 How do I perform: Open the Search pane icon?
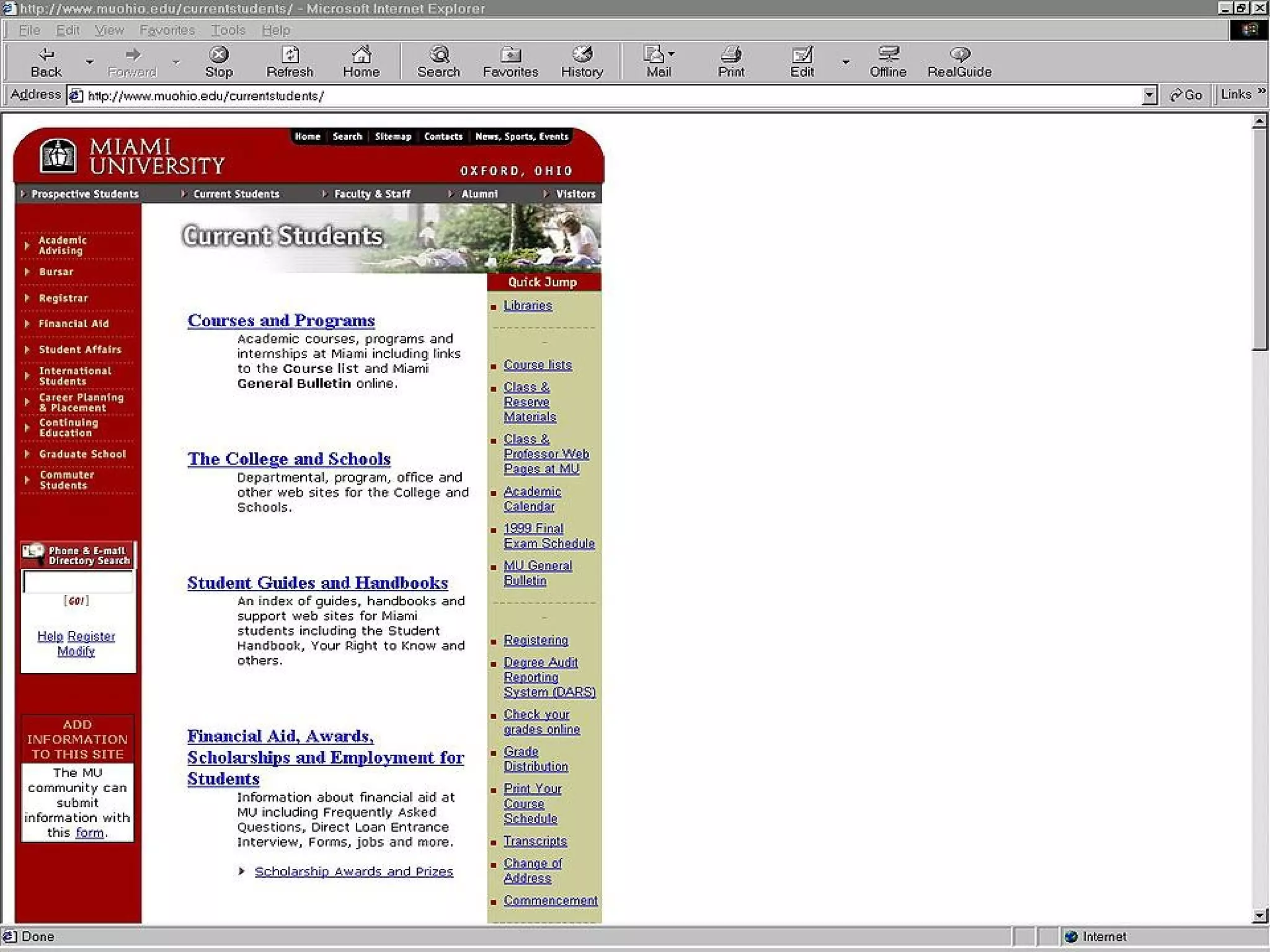438,55
